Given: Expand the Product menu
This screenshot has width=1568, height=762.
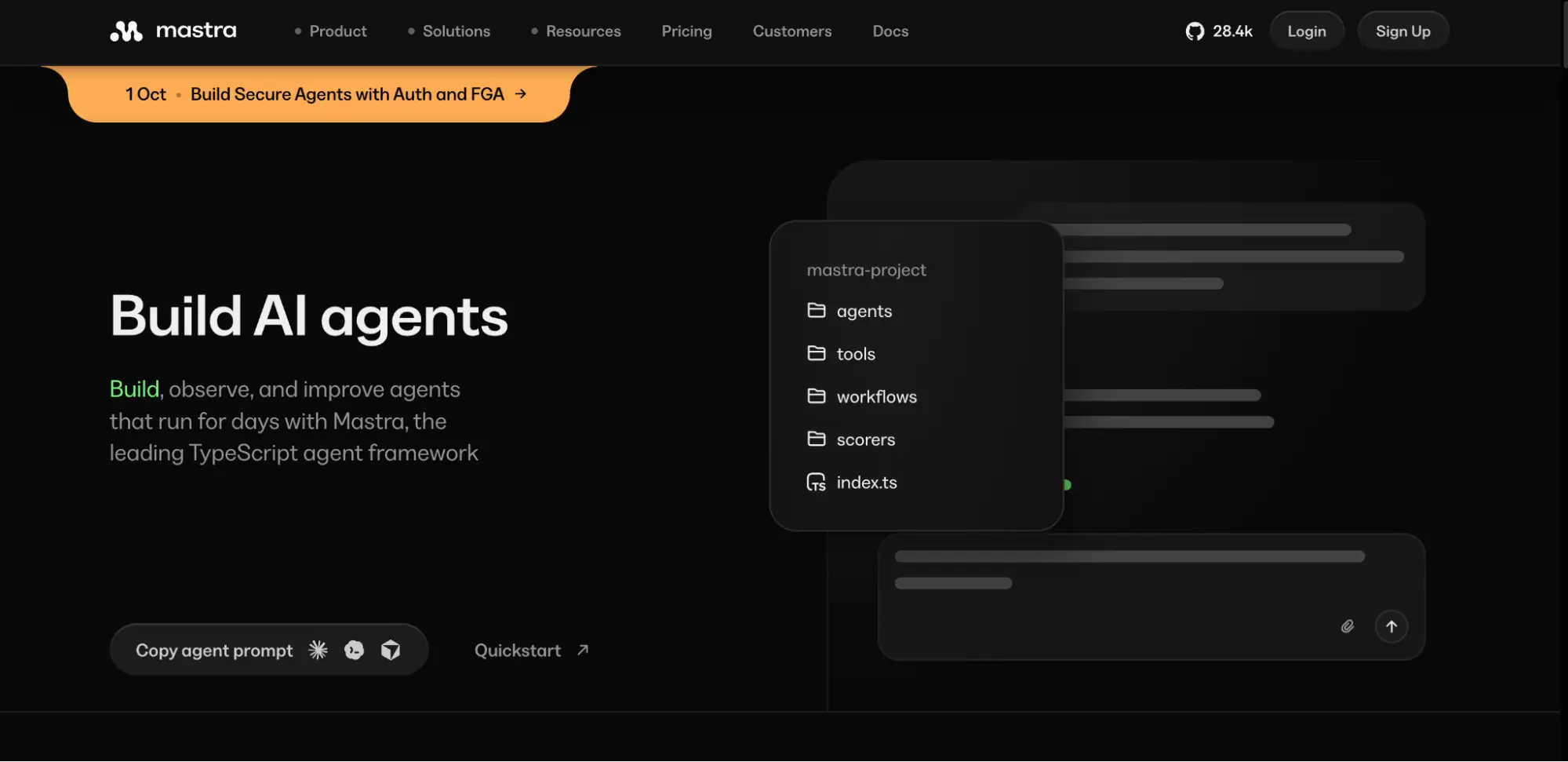Looking at the screenshot, I should [x=330, y=31].
